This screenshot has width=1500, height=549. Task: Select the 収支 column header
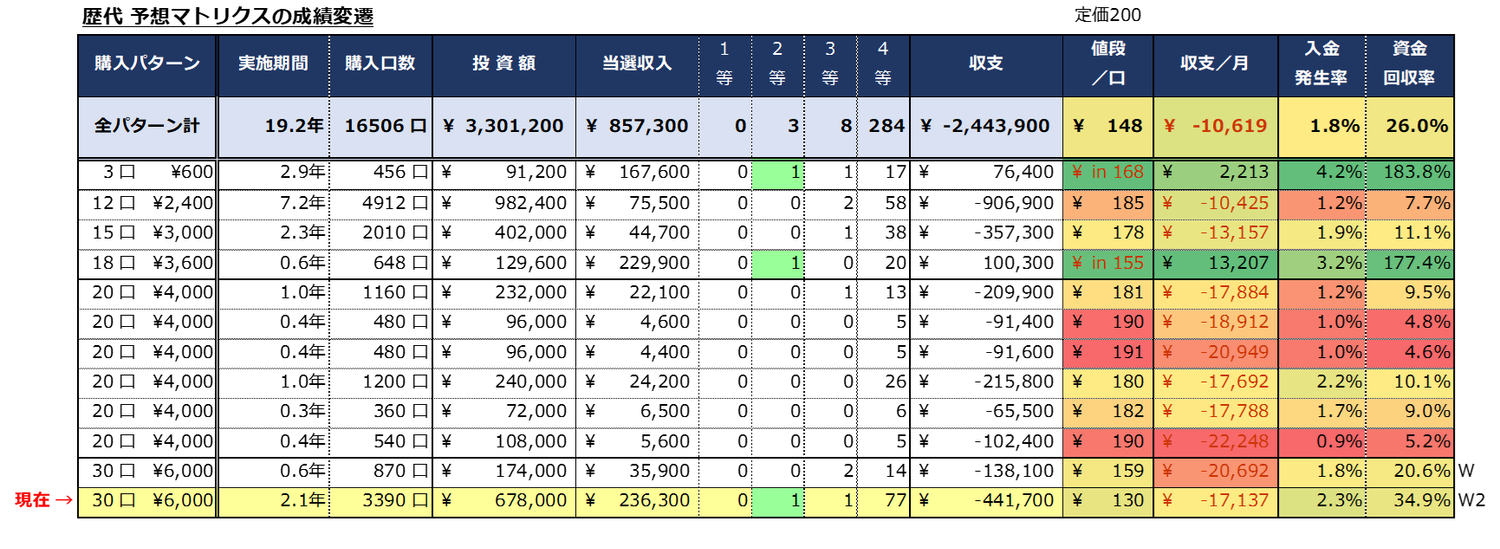click(986, 63)
